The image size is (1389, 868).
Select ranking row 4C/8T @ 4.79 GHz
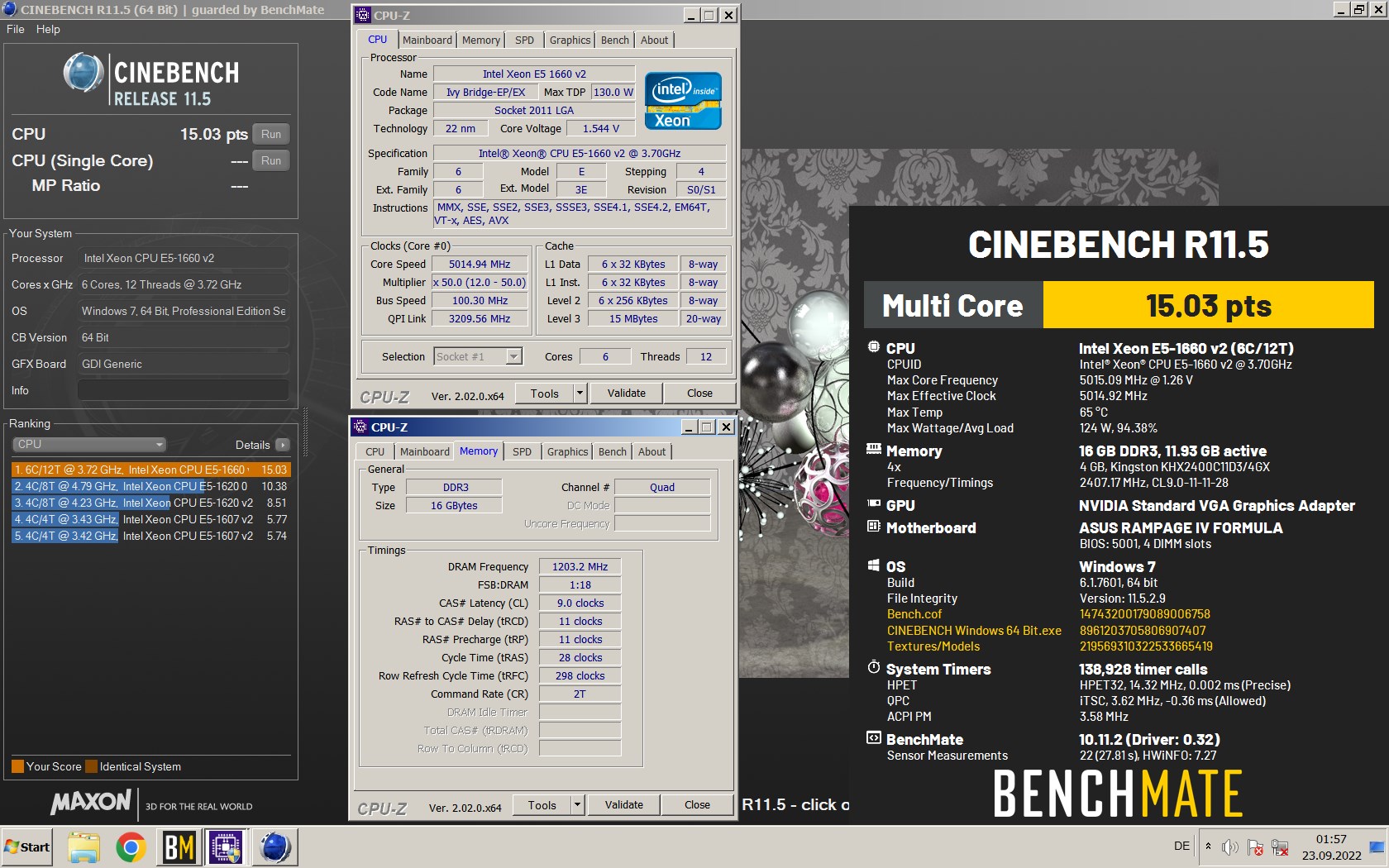(151, 486)
